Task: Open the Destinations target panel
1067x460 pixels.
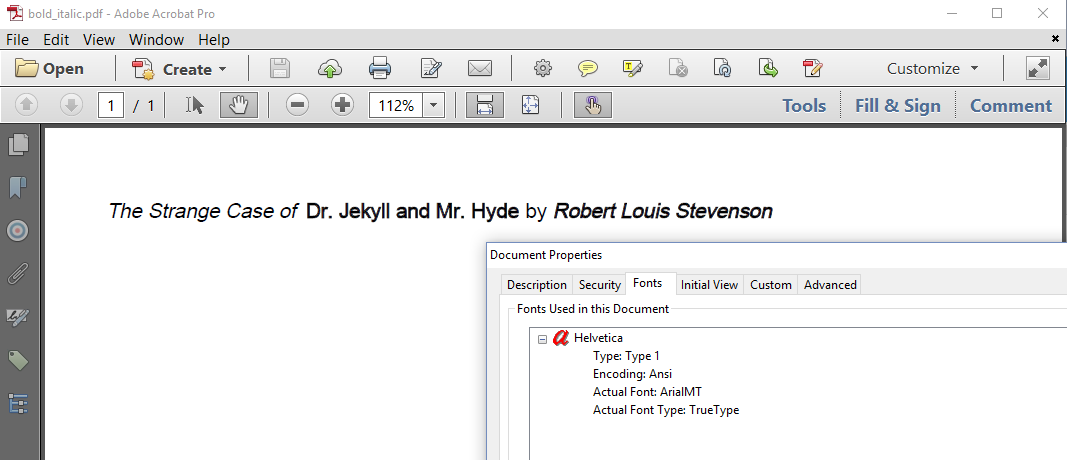Action: pos(18,231)
